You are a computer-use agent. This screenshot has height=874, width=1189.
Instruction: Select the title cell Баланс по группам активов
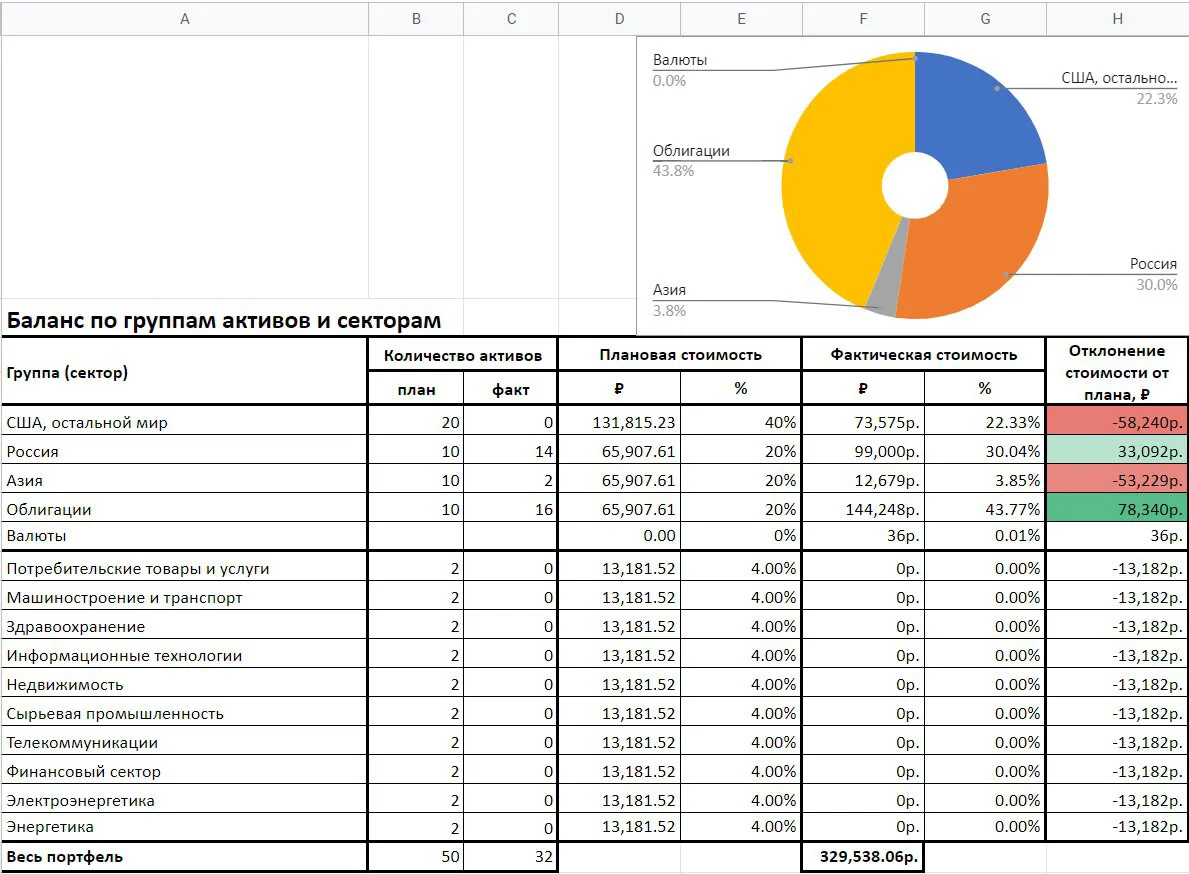pos(224,320)
